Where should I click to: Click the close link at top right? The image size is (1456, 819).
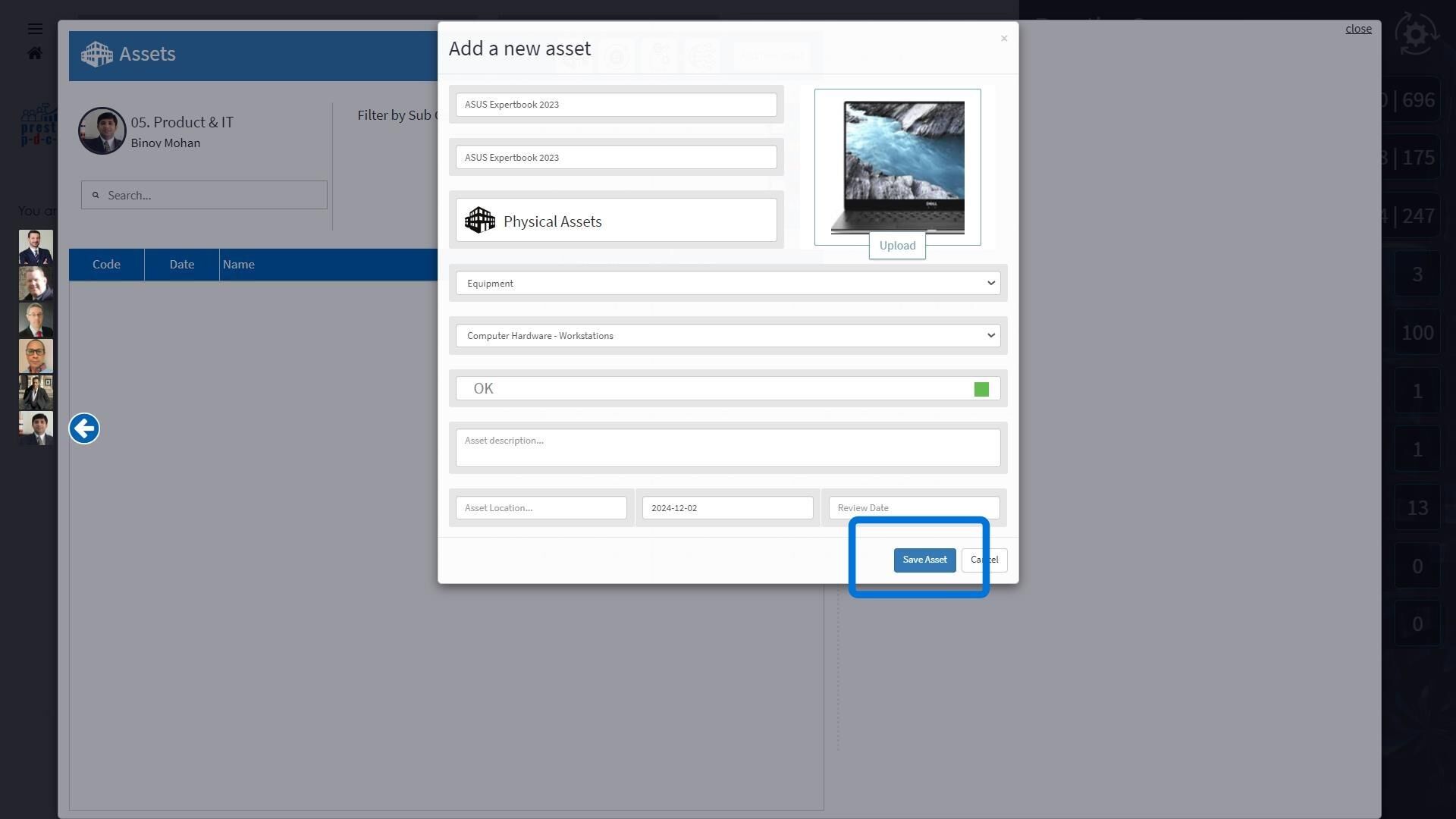[1357, 29]
